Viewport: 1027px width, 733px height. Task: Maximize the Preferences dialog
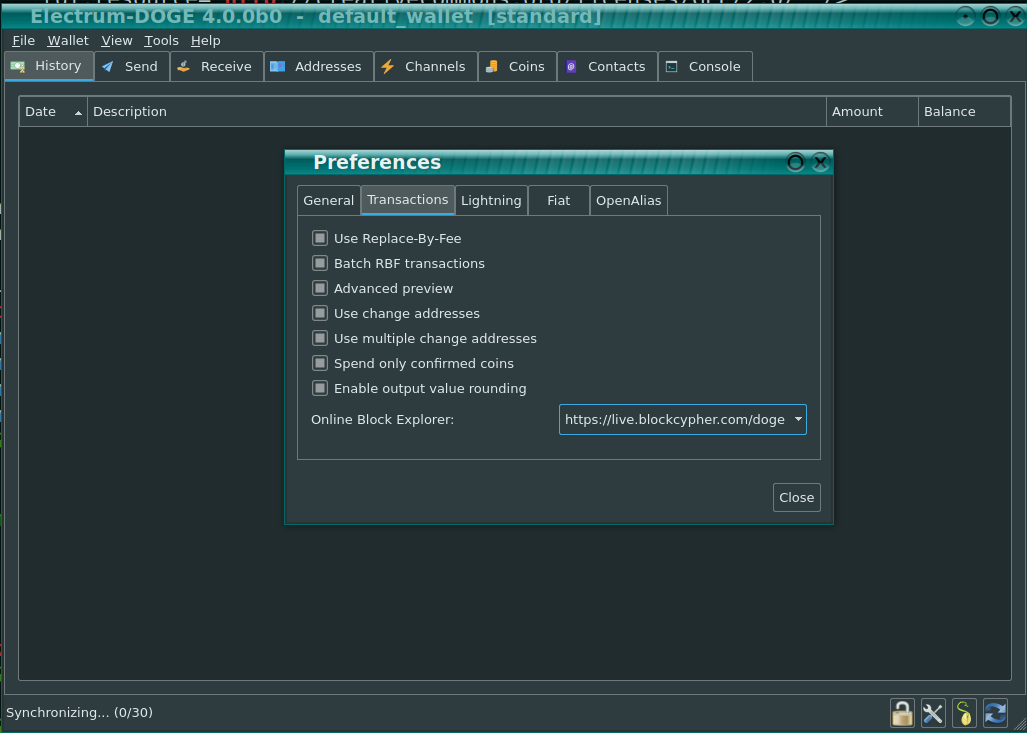coord(795,162)
